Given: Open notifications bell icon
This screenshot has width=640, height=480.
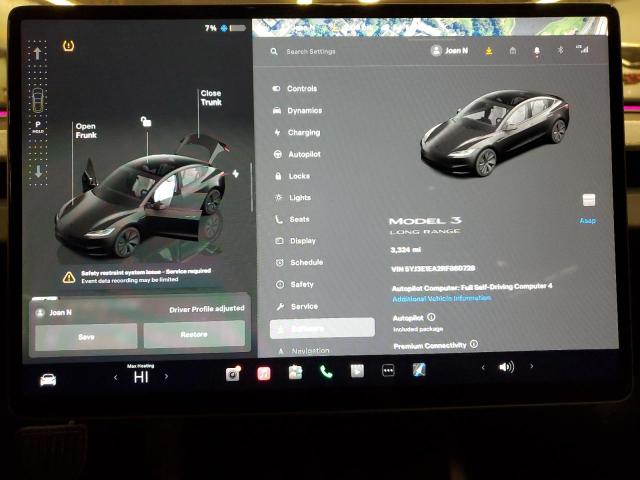Looking at the screenshot, I should click(x=537, y=51).
